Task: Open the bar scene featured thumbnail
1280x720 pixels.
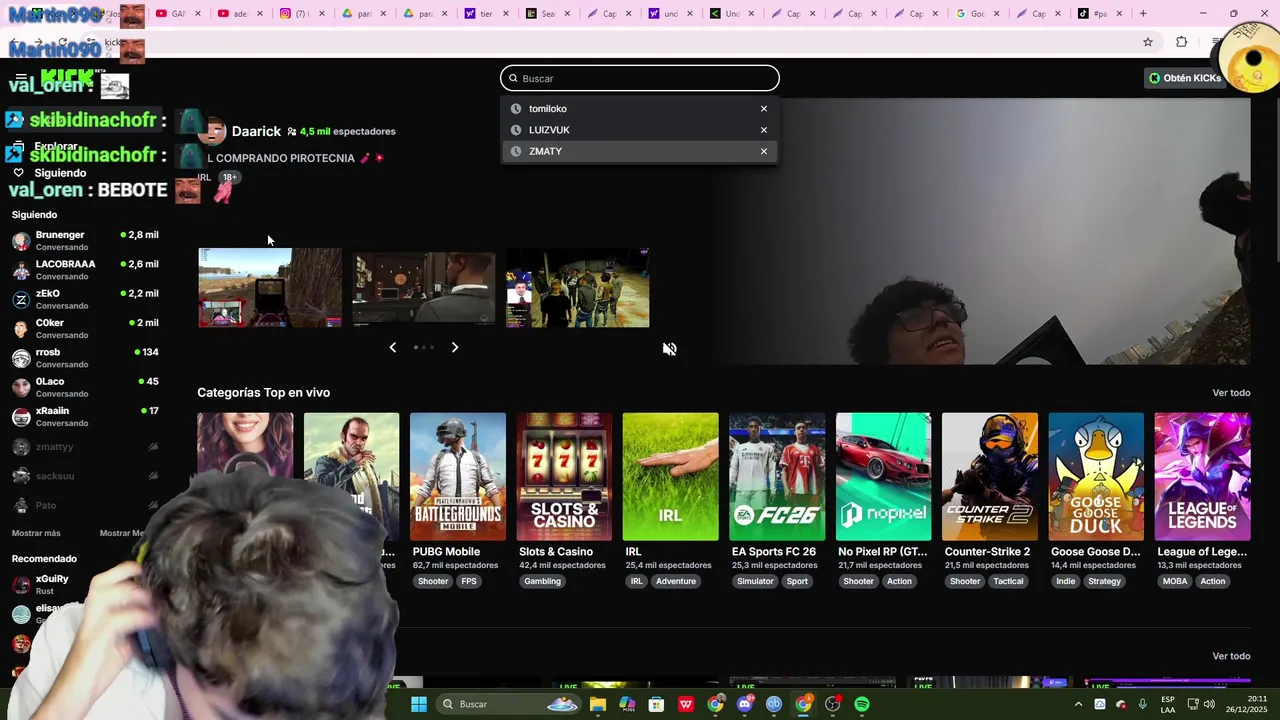Action: click(x=424, y=287)
